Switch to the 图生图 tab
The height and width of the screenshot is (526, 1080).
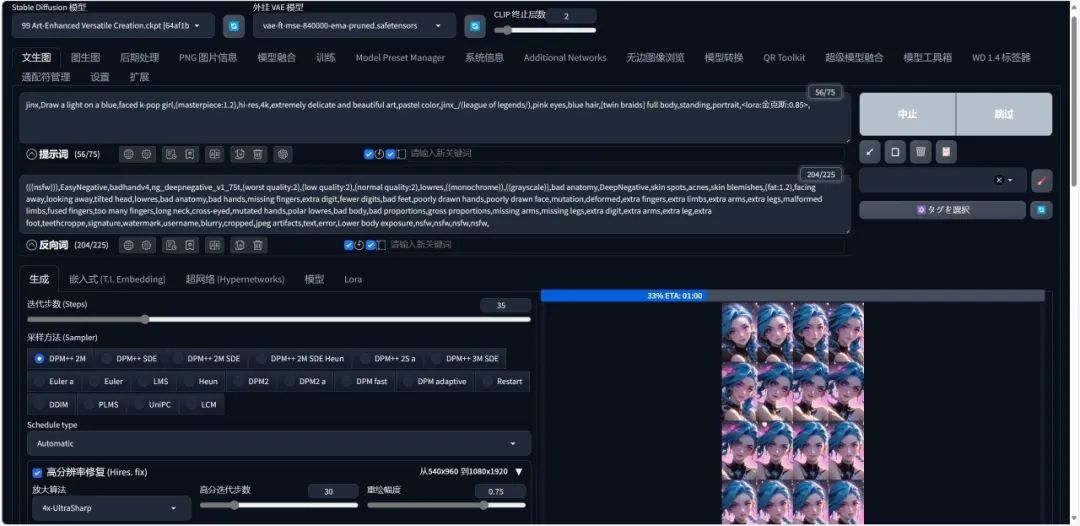pos(85,58)
